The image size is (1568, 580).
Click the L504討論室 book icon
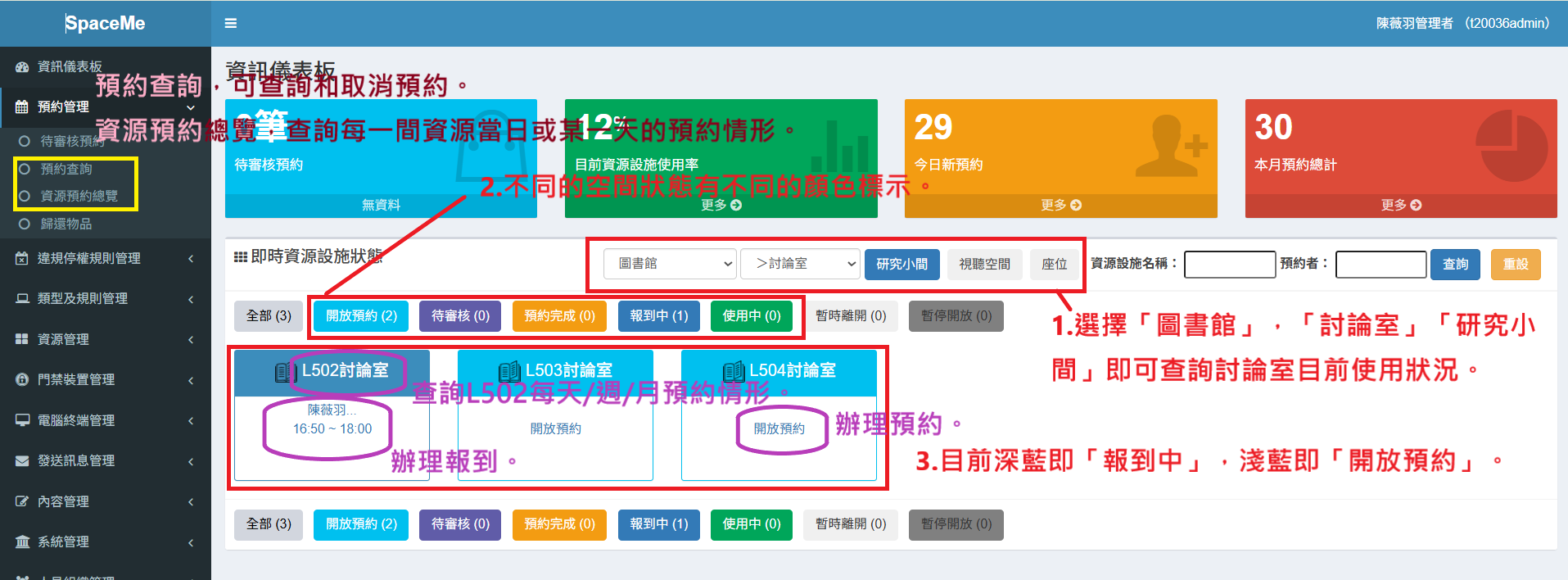[733, 371]
